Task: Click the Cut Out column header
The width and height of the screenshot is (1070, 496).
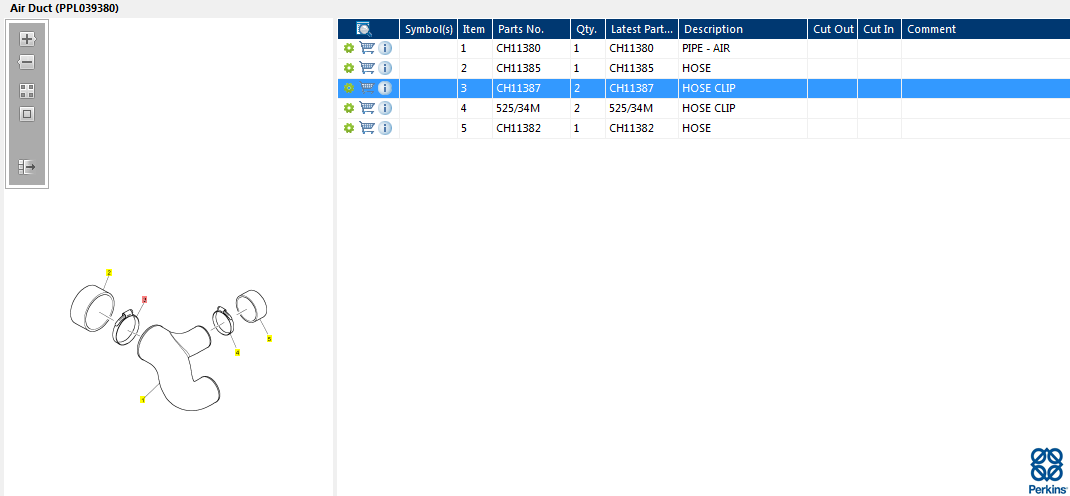Action: click(833, 29)
